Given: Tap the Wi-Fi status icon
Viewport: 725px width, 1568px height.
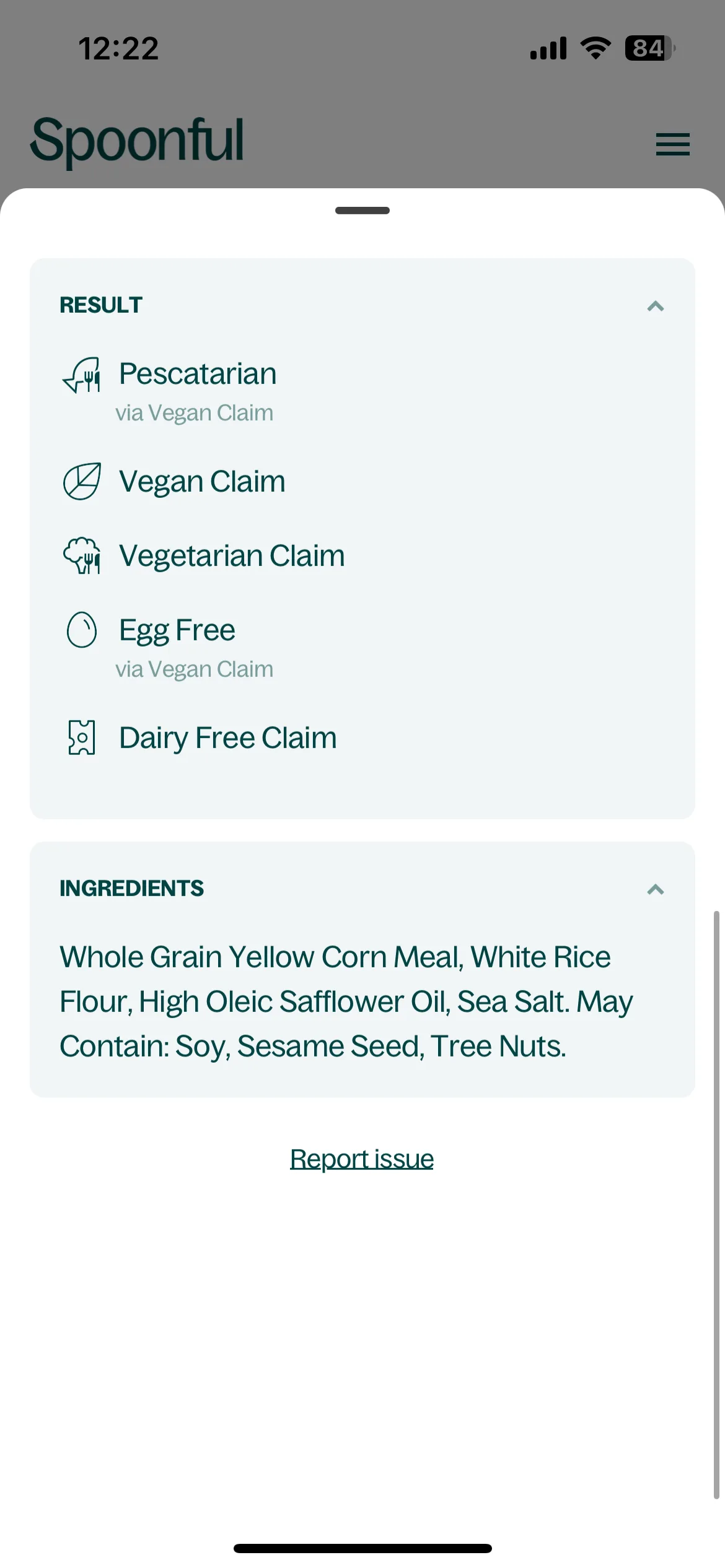Looking at the screenshot, I should pos(595,48).
